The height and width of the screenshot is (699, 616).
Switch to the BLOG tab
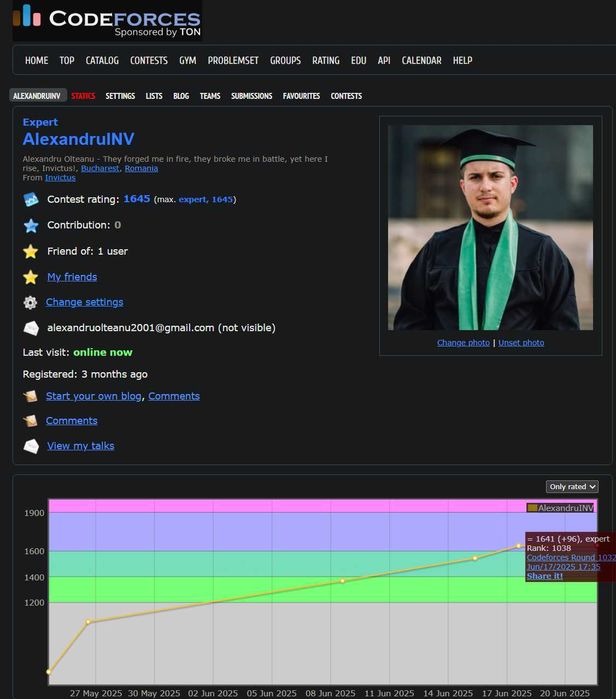[181, 96]
